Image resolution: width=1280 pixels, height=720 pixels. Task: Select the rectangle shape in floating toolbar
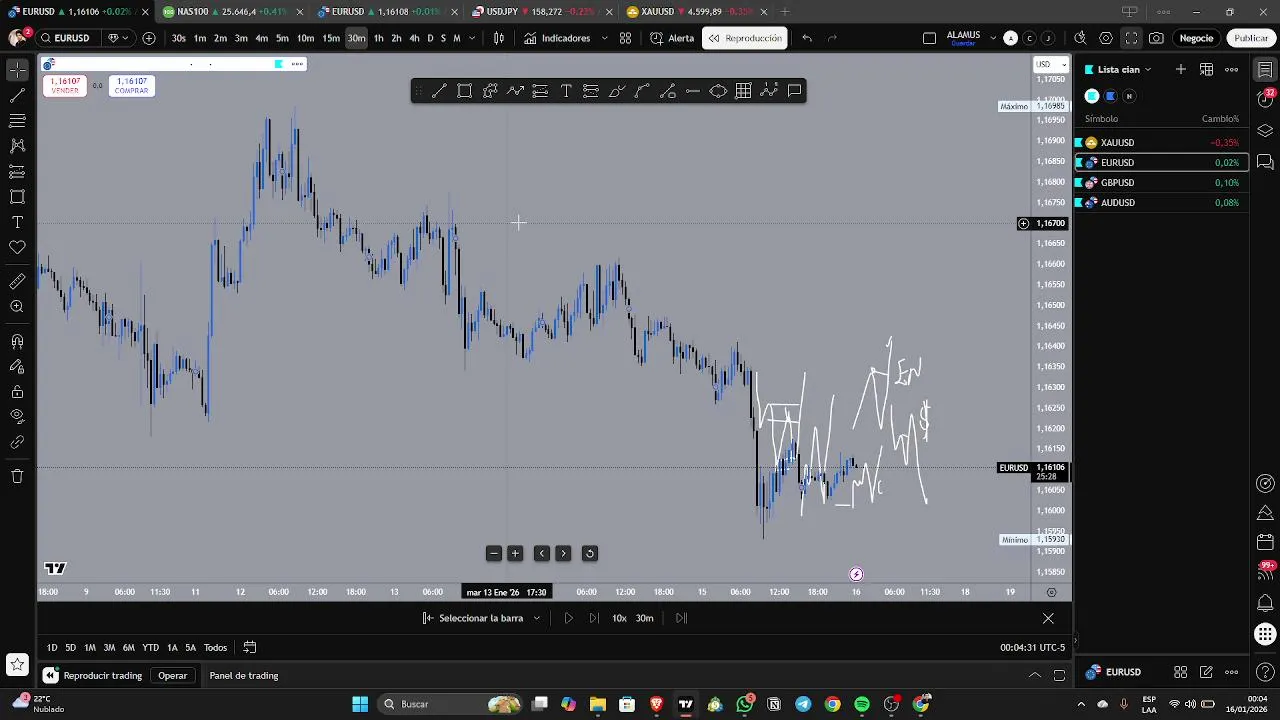point(465,91)
